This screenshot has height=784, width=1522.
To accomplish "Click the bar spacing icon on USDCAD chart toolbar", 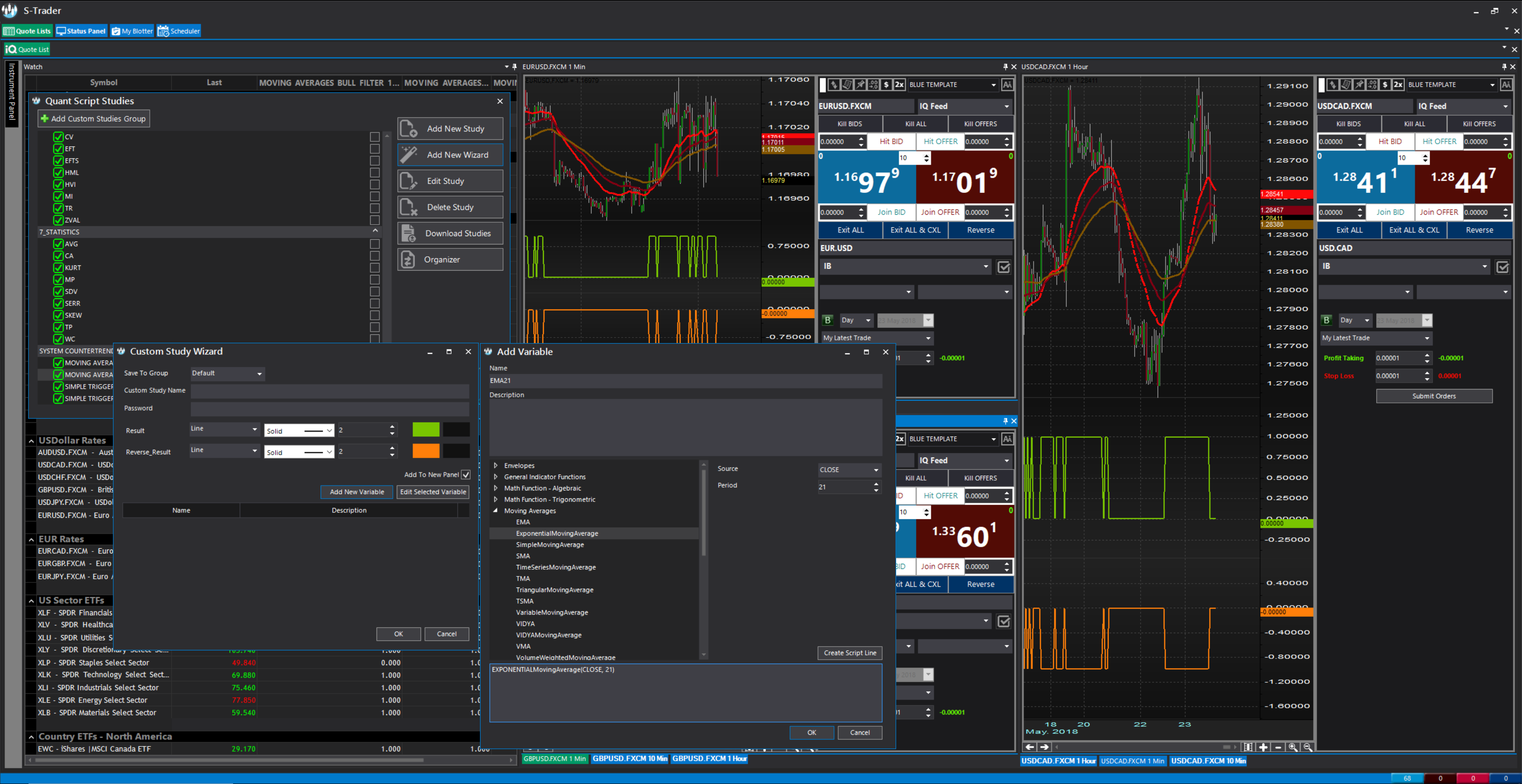I will [x=1248, y=747].
